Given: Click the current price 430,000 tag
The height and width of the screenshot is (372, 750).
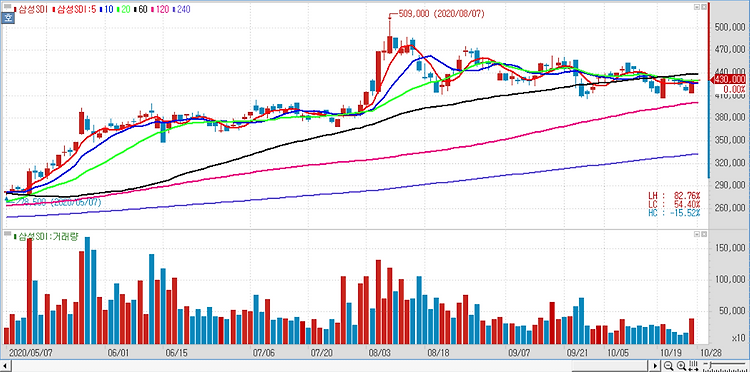Looking at the screenshot, I should pyautogui.click(x=729, y=80).
